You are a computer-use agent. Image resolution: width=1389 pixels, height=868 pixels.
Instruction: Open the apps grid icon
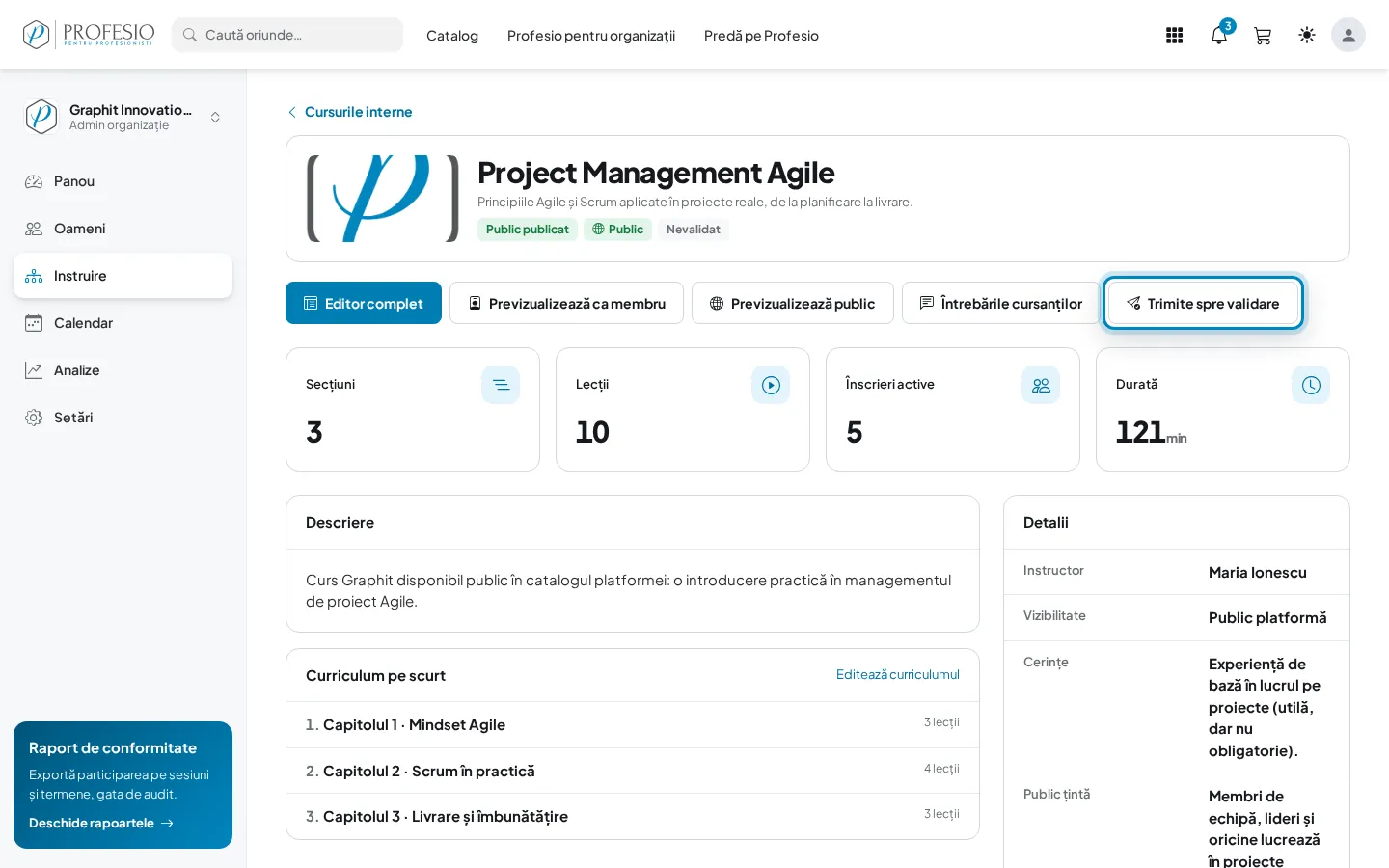1174,36
